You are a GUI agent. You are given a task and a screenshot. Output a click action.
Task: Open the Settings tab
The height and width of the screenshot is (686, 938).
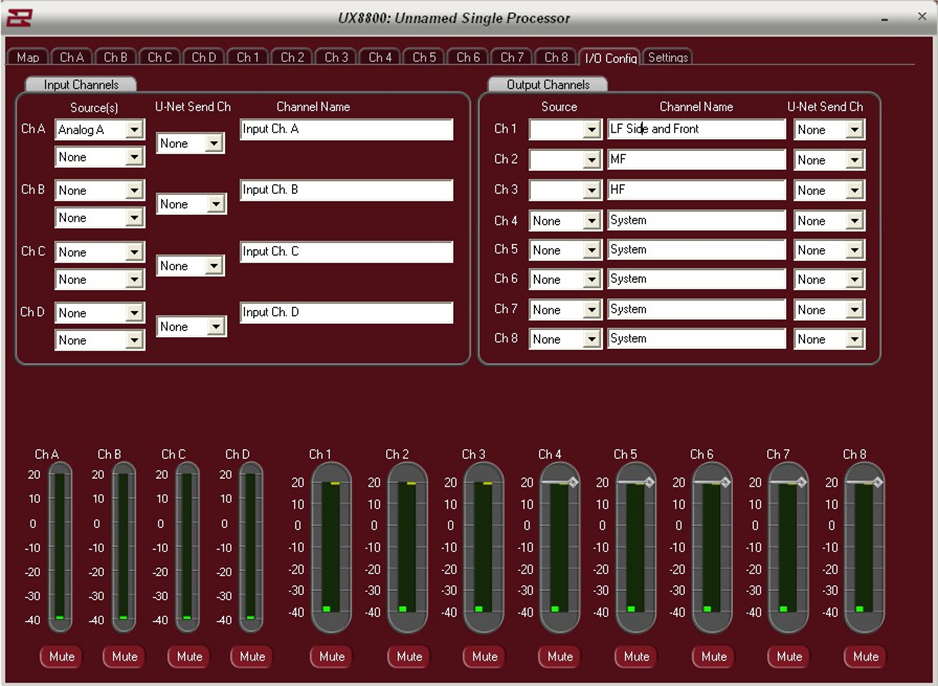click(667, 58)
